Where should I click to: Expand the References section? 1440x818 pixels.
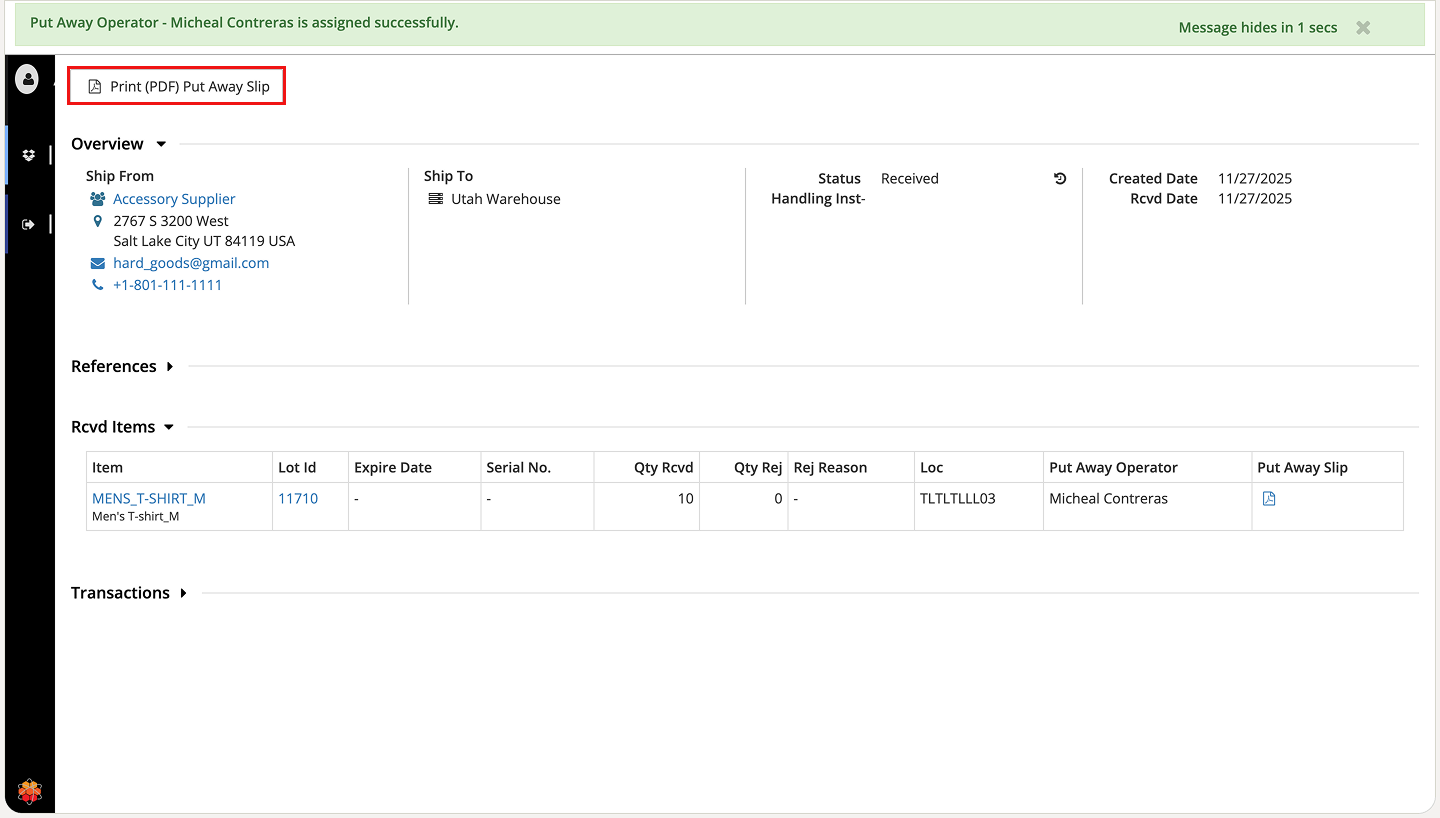[x=170, y=367]
